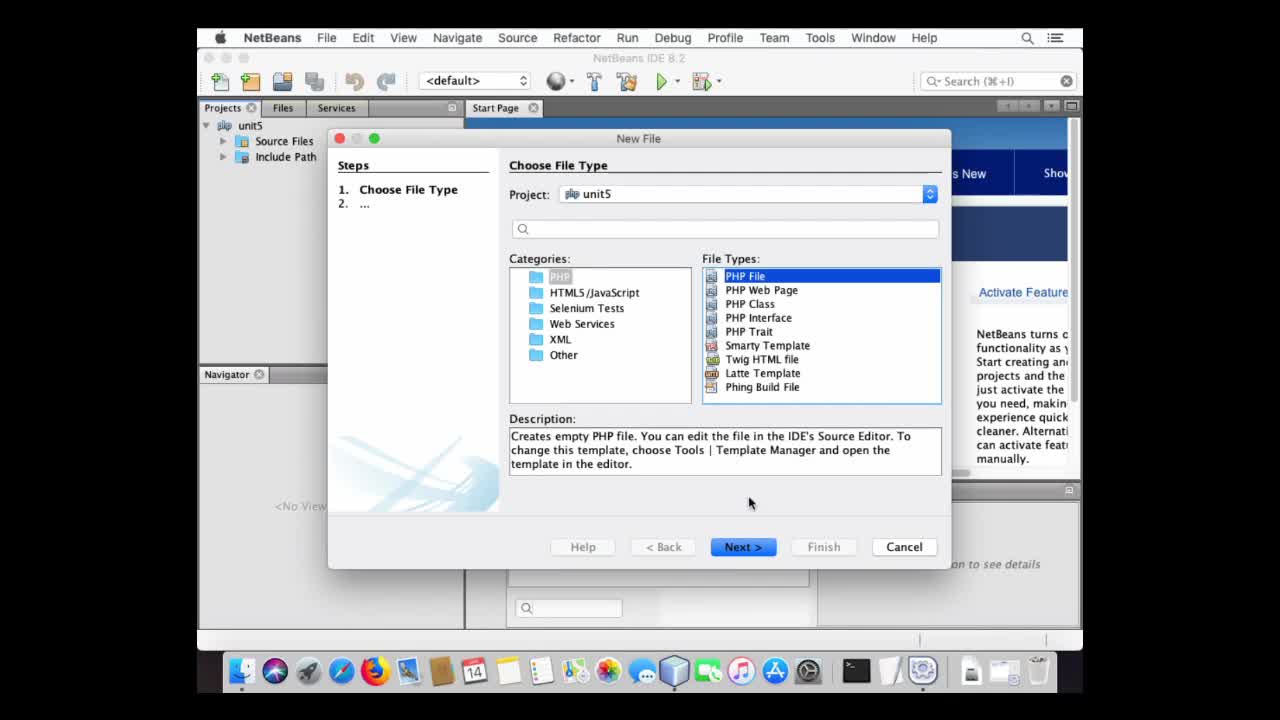Click the New Project toolbar icon
Screen dimensions: 1280x720
[x=251, y=81]
